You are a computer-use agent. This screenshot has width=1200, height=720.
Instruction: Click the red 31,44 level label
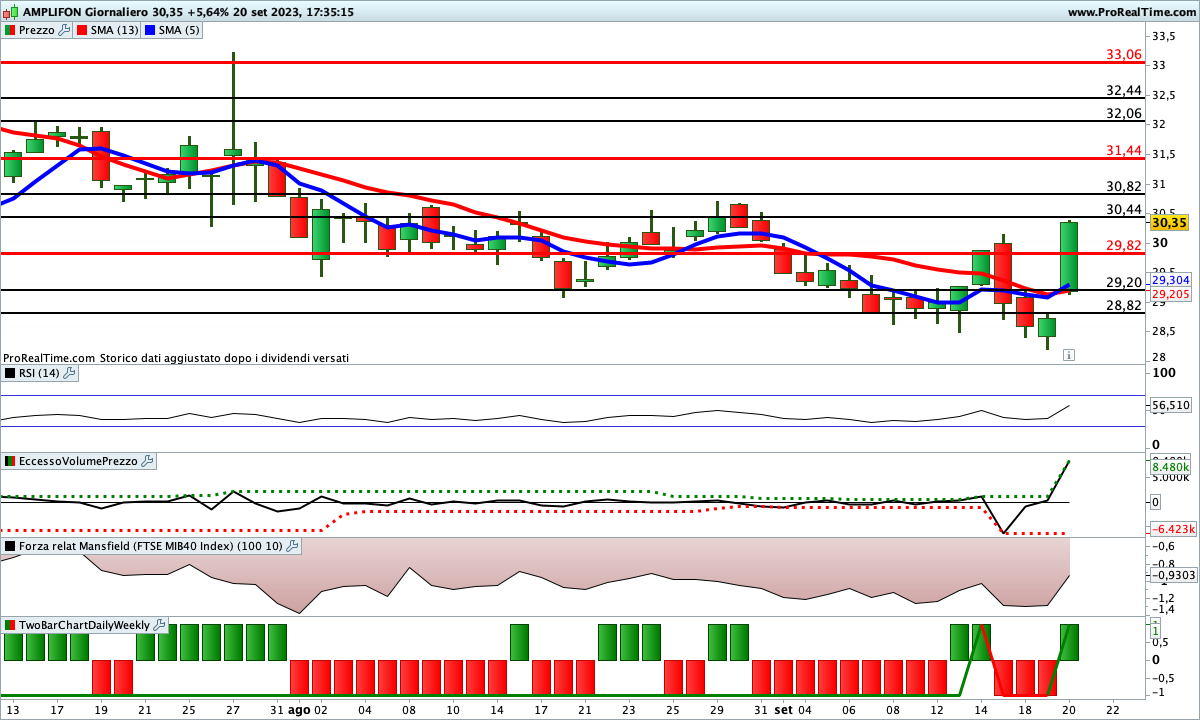tap(1124, 150)
